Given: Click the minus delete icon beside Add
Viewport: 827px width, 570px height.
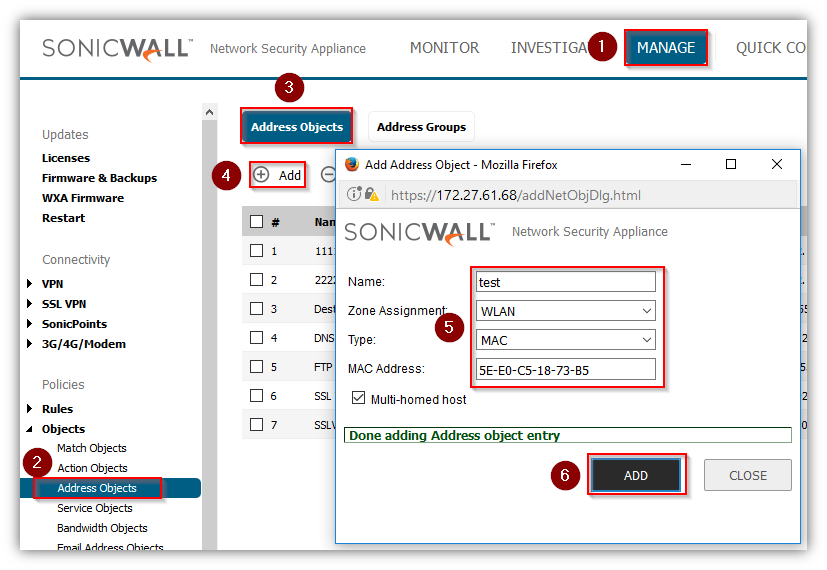Looking at the screenshot, I should pos(328,175).
